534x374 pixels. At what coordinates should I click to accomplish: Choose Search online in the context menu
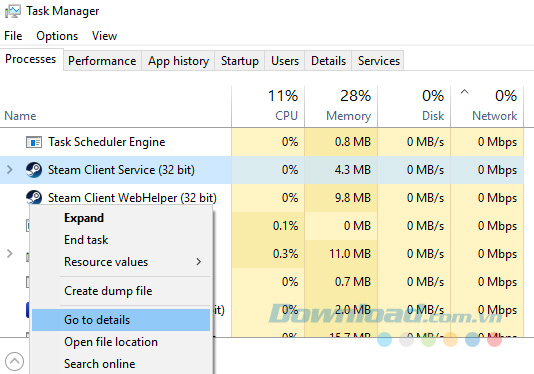121,364
